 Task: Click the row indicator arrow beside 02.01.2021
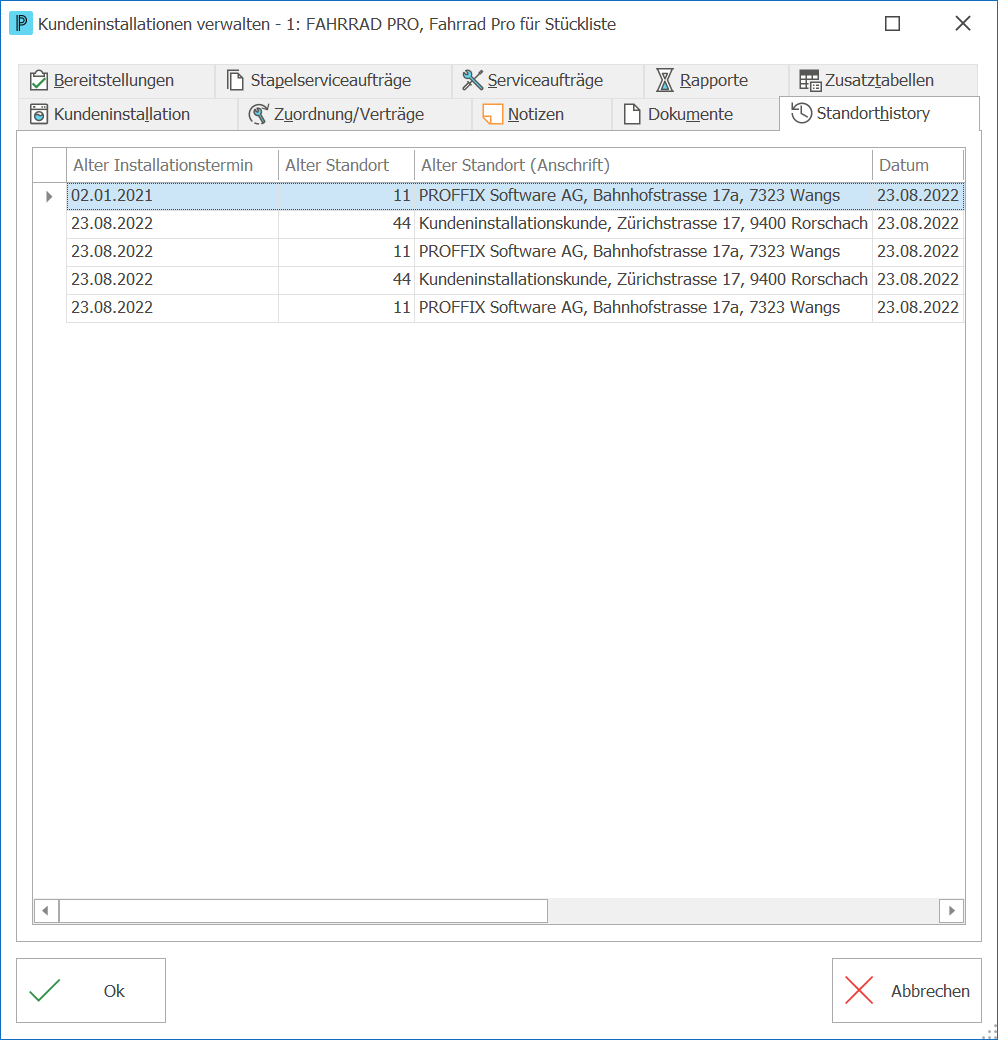(49, 196)
